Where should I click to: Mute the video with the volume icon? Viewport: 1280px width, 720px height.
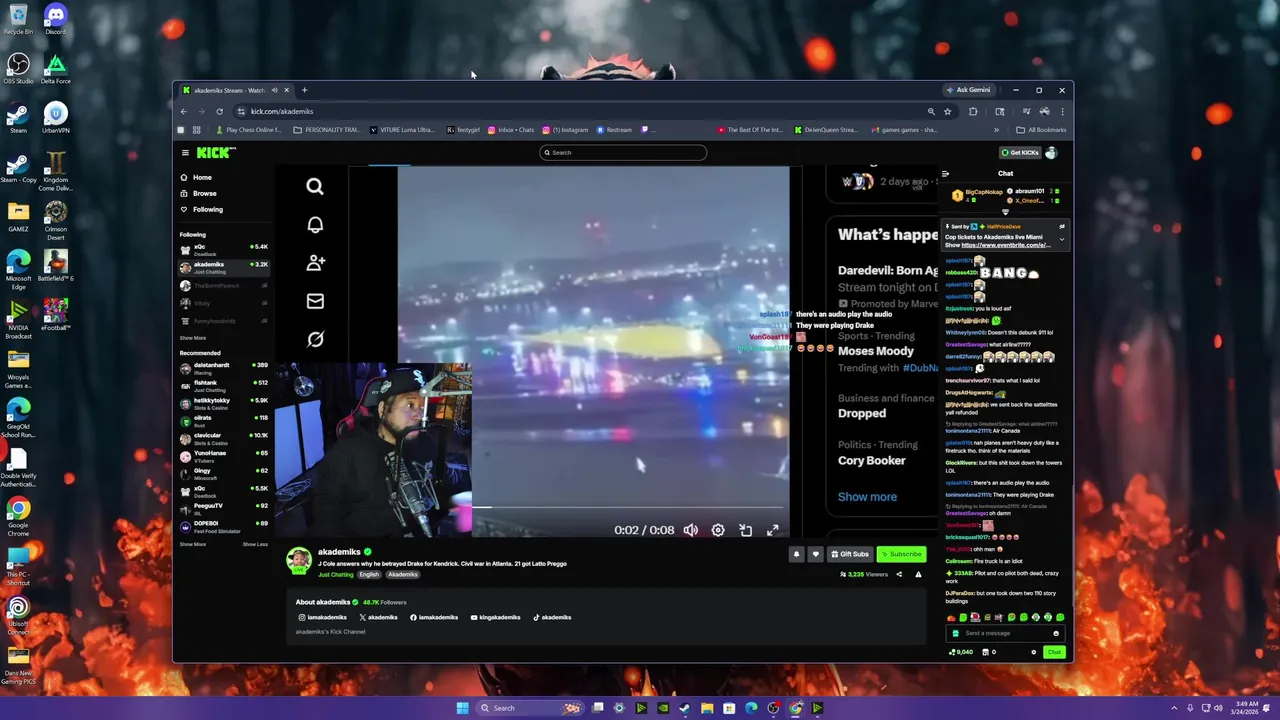tap(691, 530)
